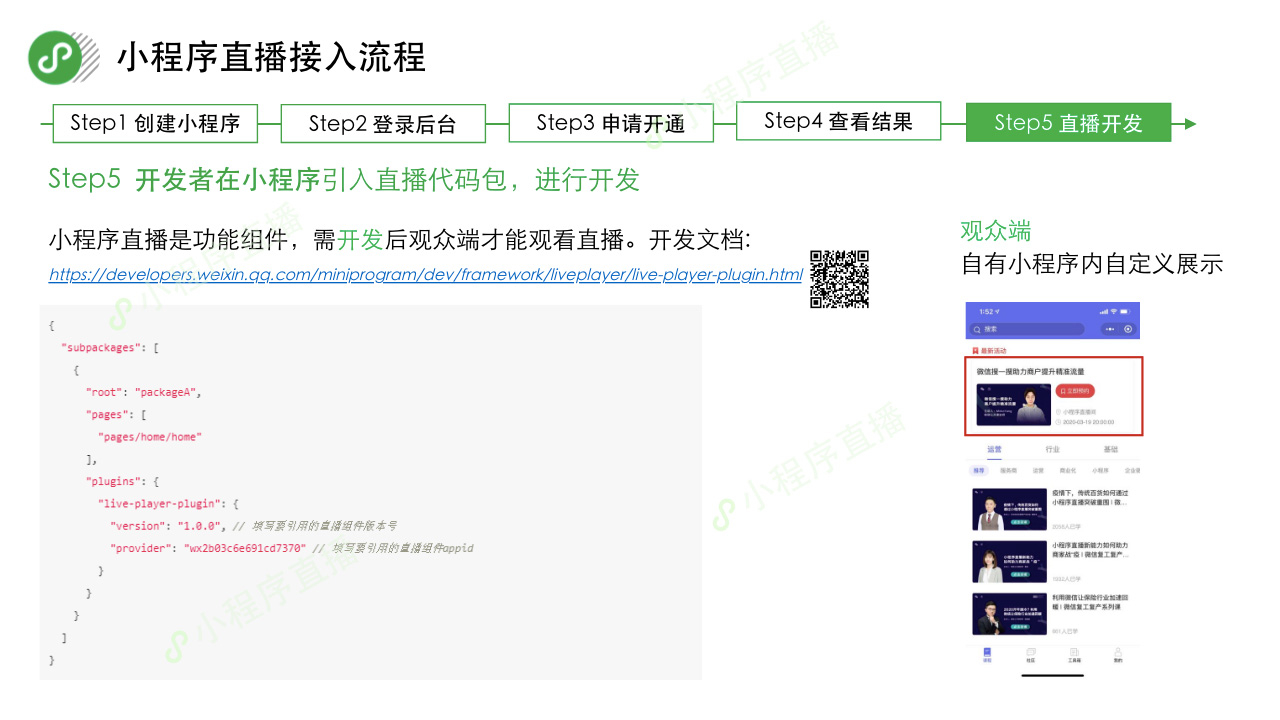Switch to the 行业 tab in phone
Screen dimensions: 1280x720
point(1052,450)
